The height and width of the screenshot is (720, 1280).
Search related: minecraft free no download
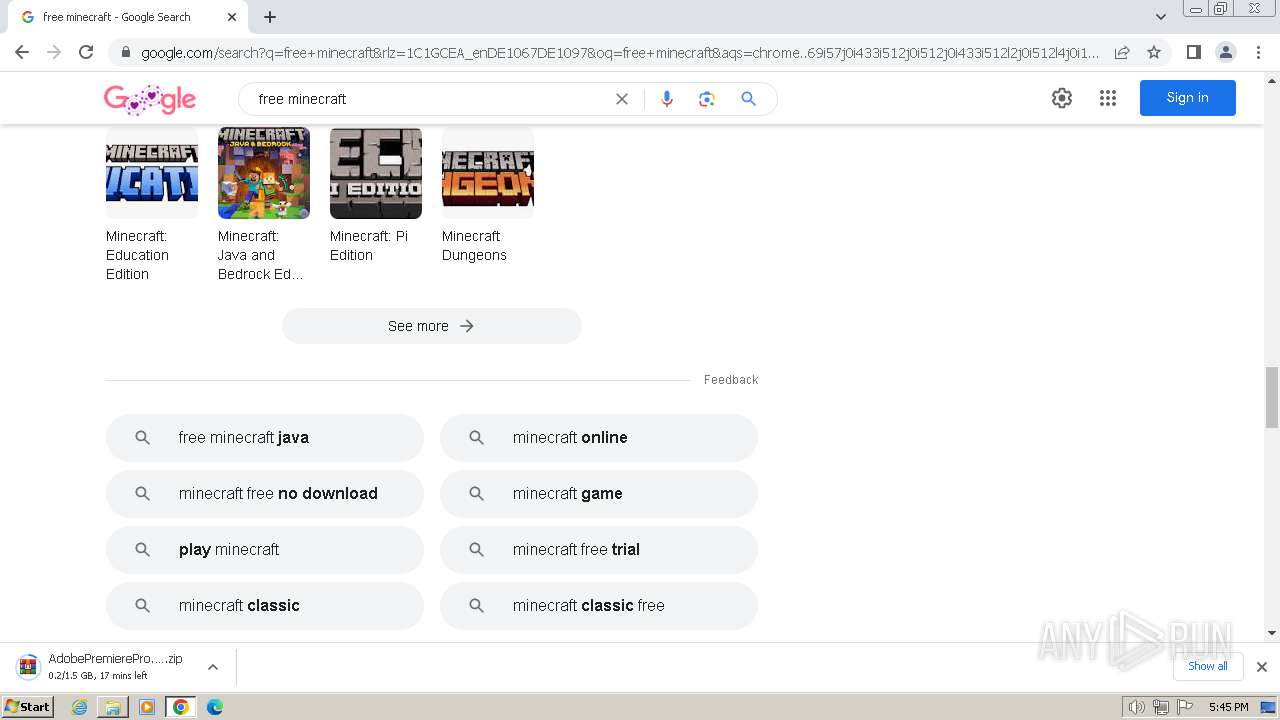pyautogui.click(x=265, y=494)
